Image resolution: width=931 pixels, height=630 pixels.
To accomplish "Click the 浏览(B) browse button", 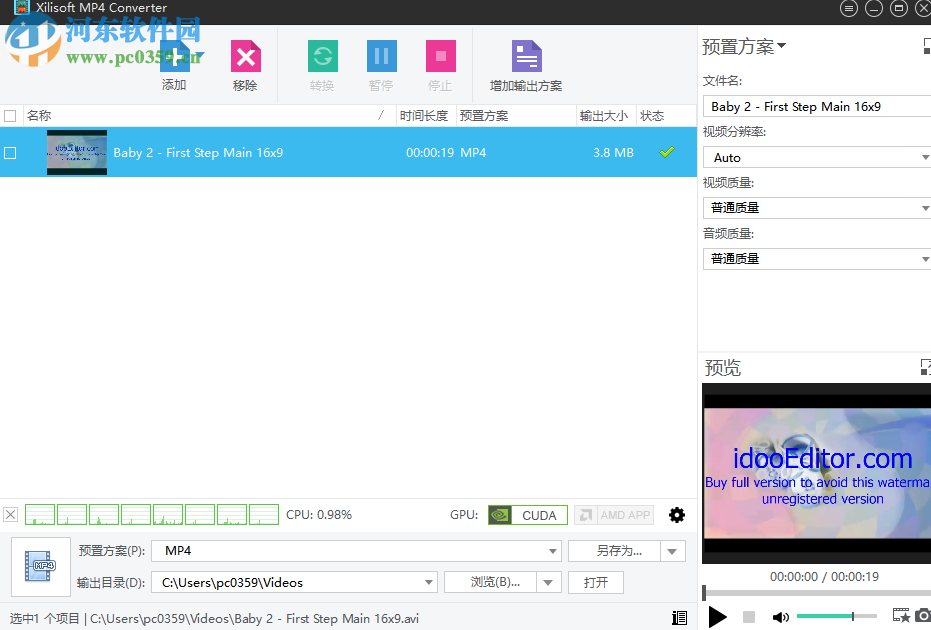I will [496, 582].
